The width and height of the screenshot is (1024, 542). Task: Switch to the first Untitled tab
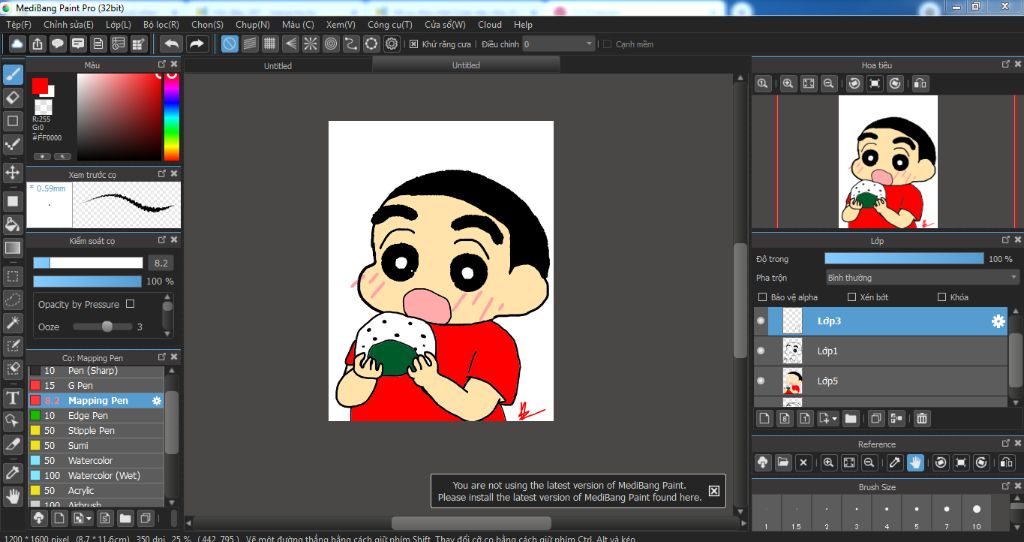coord(278,65)
